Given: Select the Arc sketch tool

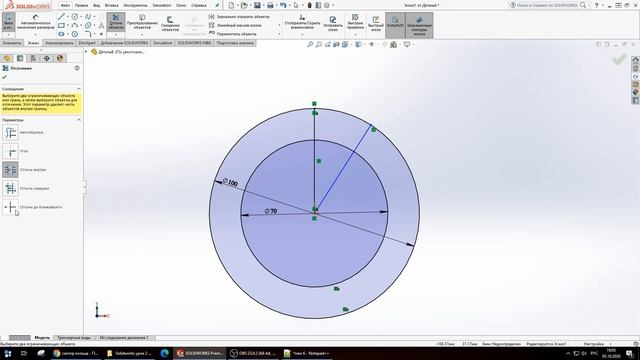Looking at the screenshot, I should tap(75, 25).
